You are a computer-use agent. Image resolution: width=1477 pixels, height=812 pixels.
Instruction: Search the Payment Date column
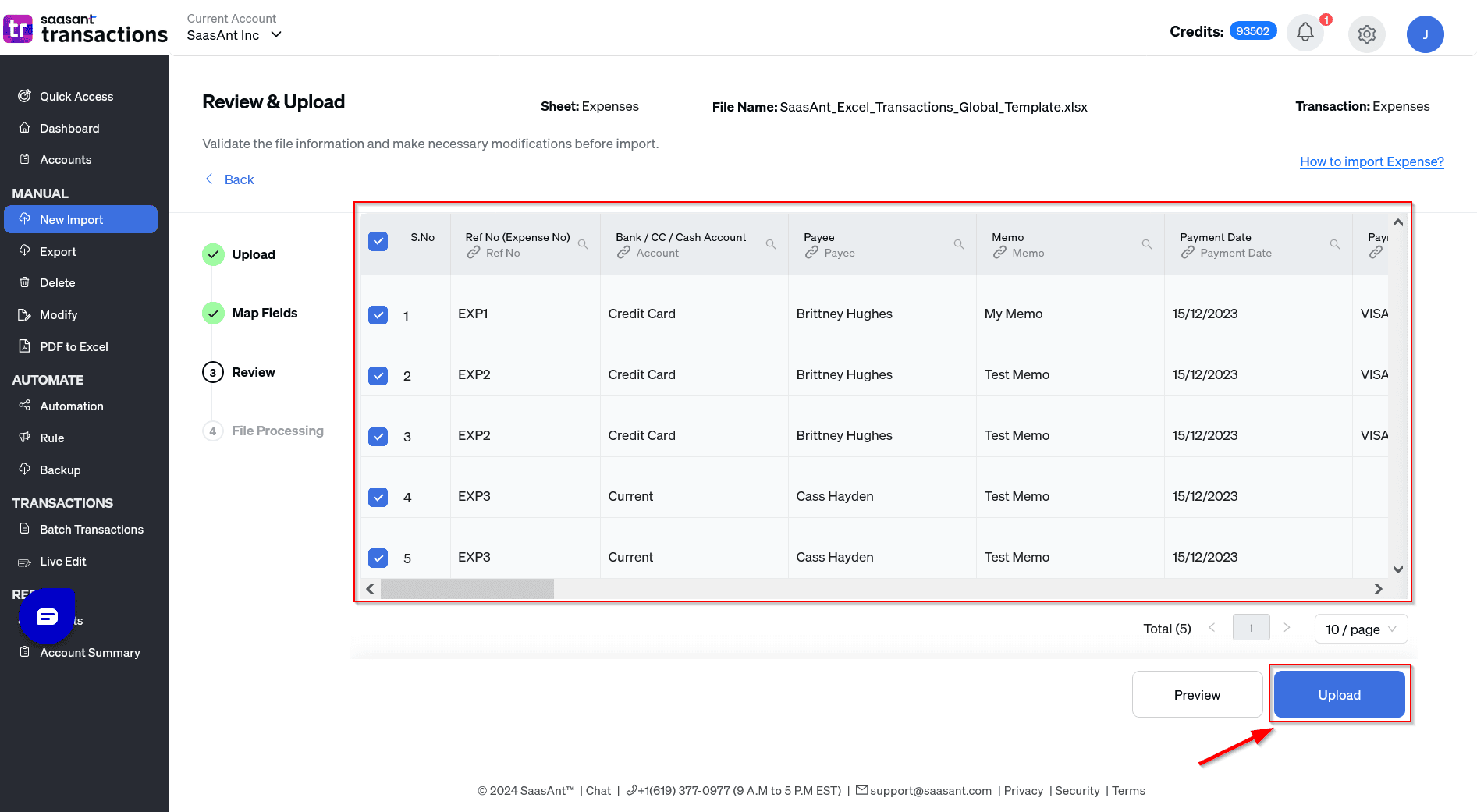1335,244
